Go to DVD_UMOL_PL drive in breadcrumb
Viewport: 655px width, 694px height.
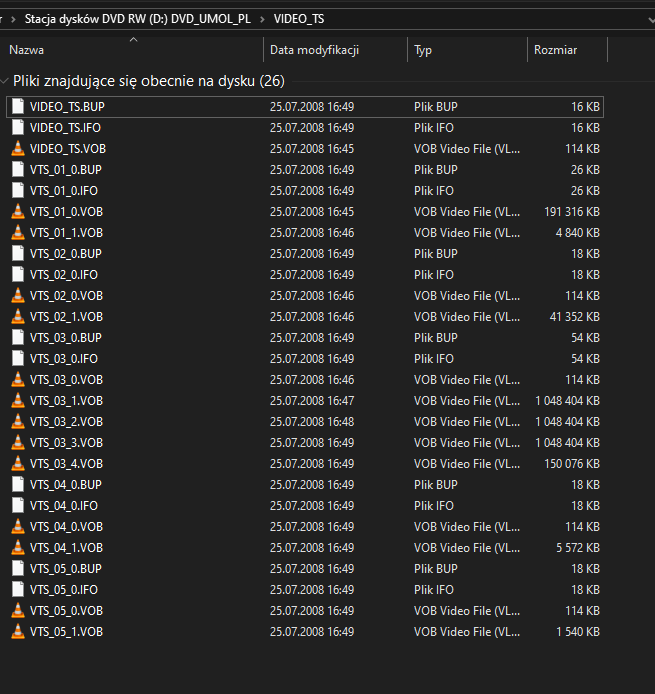click(138, 19)
